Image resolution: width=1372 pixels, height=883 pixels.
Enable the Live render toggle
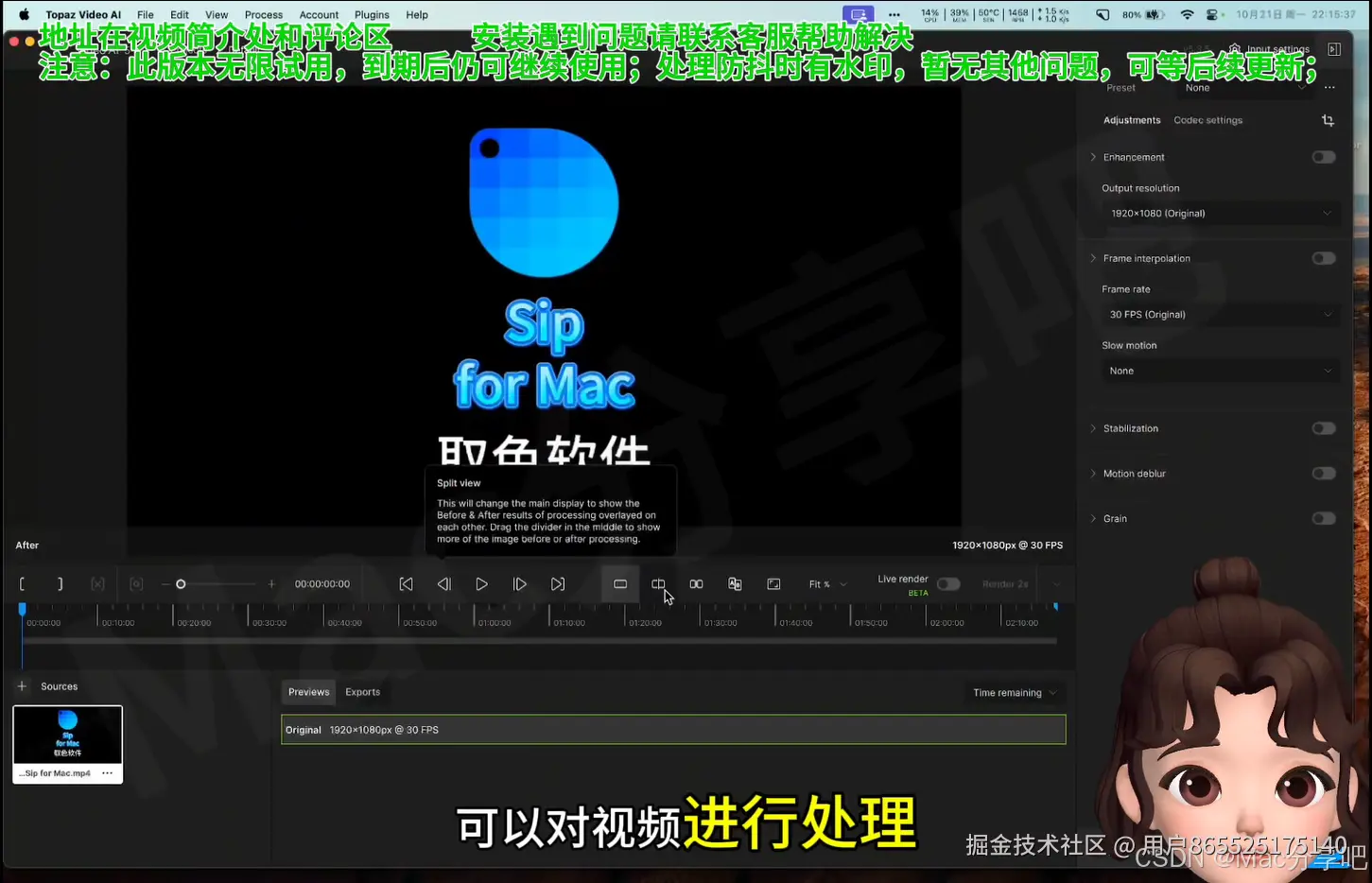tap(947, 583)
